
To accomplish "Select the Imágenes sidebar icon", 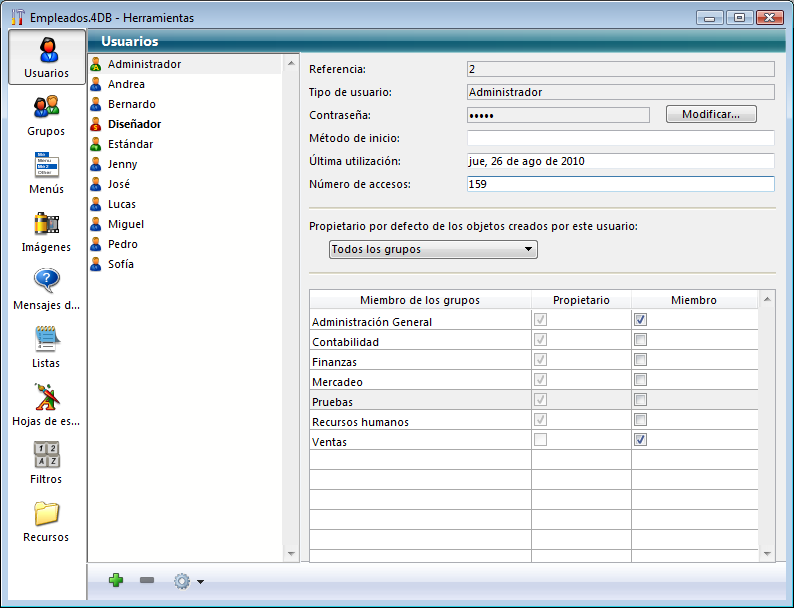I will (46, 223).
